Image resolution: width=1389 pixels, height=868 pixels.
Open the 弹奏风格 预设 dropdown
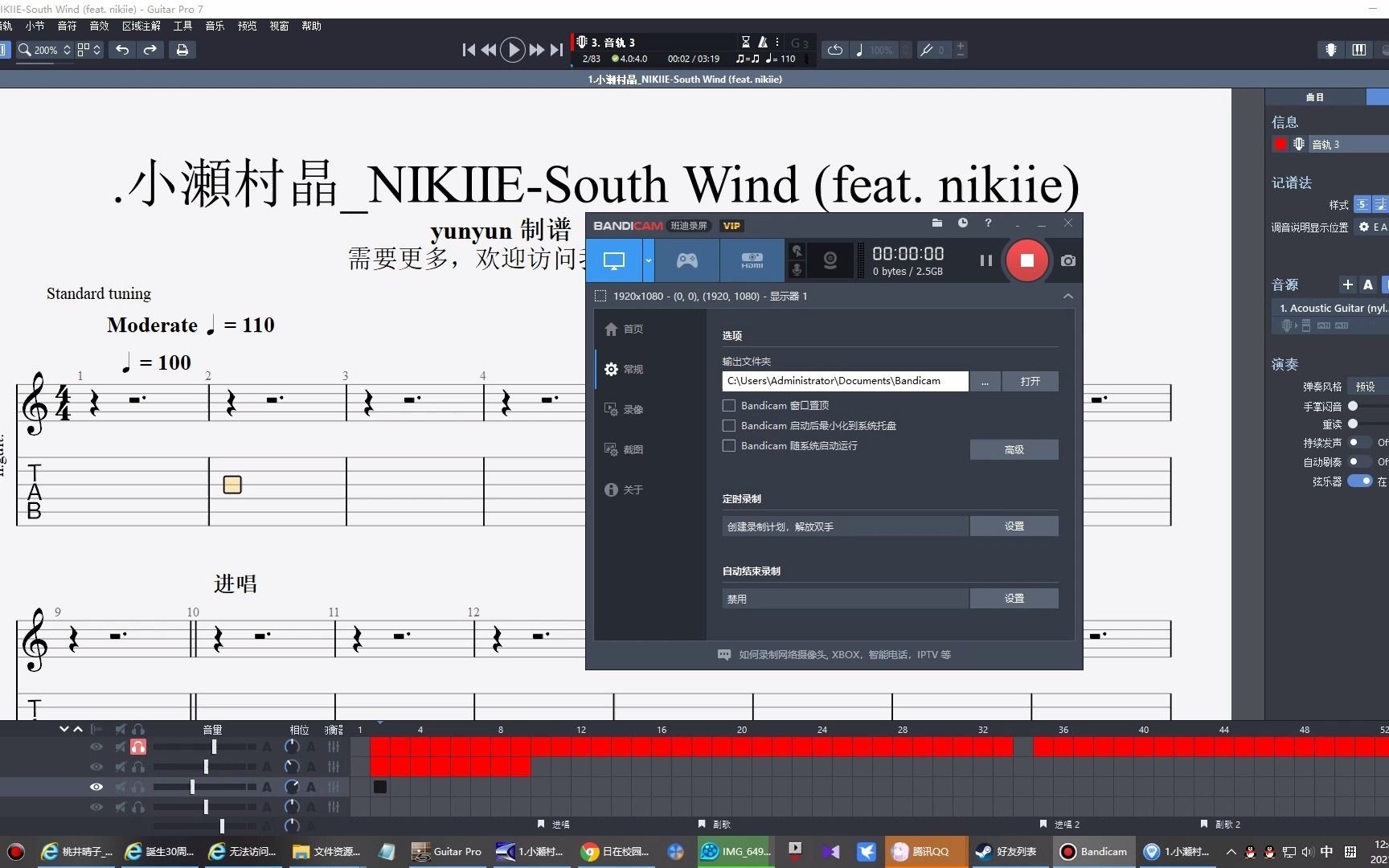coord(1368,387)
